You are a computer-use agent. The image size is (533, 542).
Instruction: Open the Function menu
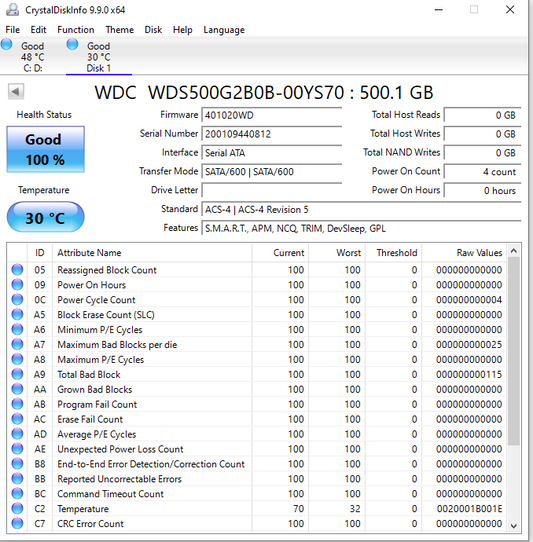click(x=76, y=30)
